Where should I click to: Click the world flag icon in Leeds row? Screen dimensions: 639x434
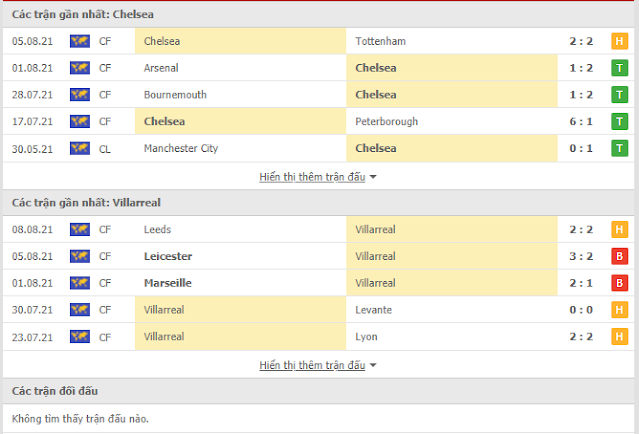[79, 229]
